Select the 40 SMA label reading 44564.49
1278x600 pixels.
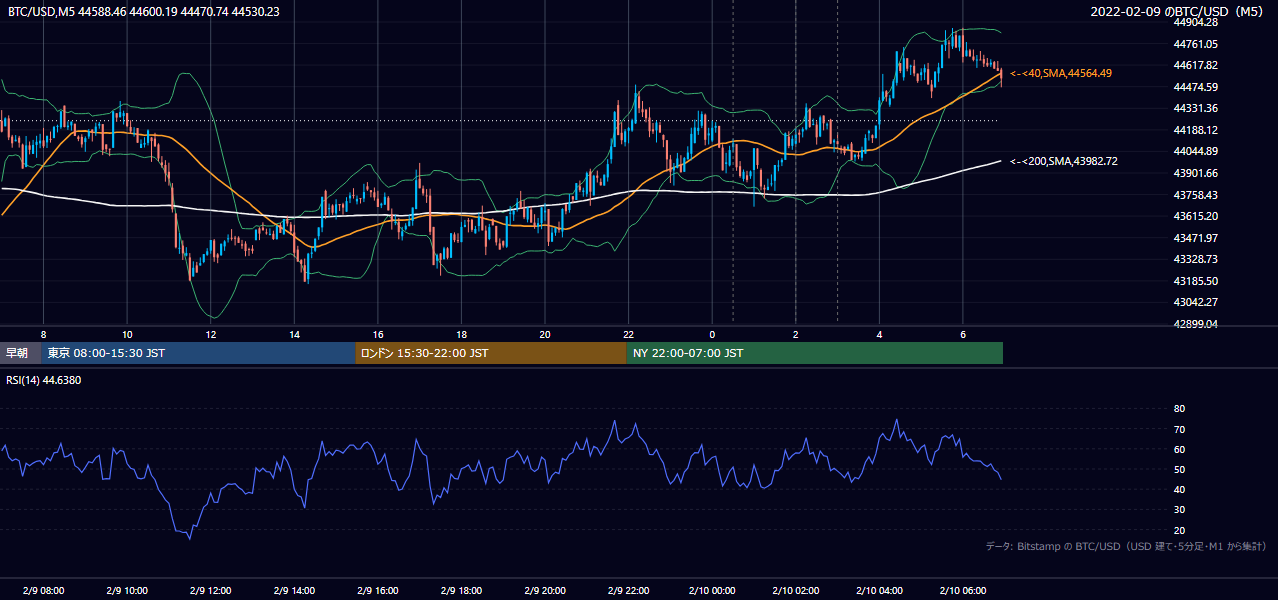pos(1061,73)
